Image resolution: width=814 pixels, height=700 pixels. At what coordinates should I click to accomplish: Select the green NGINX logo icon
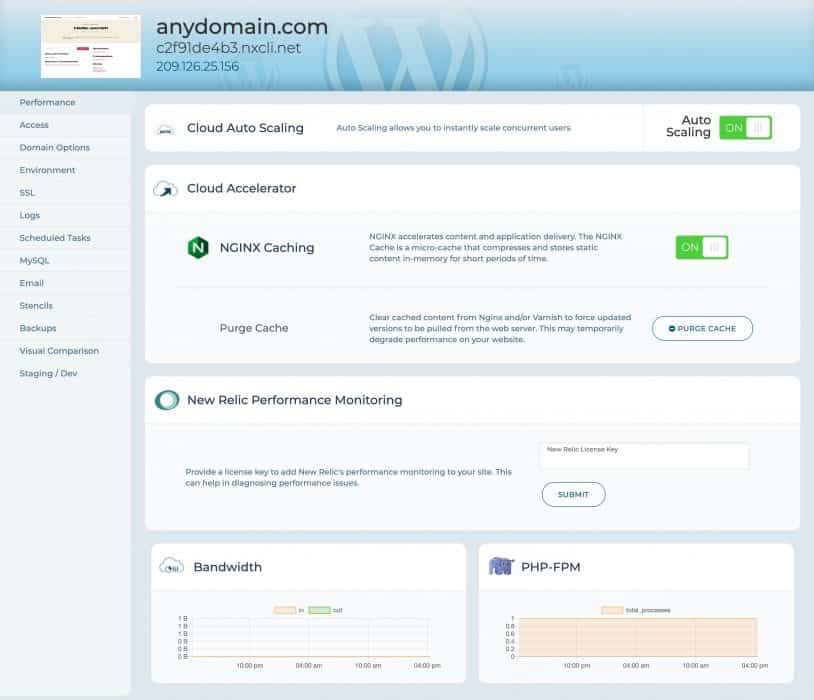click(x=197, y=247)
